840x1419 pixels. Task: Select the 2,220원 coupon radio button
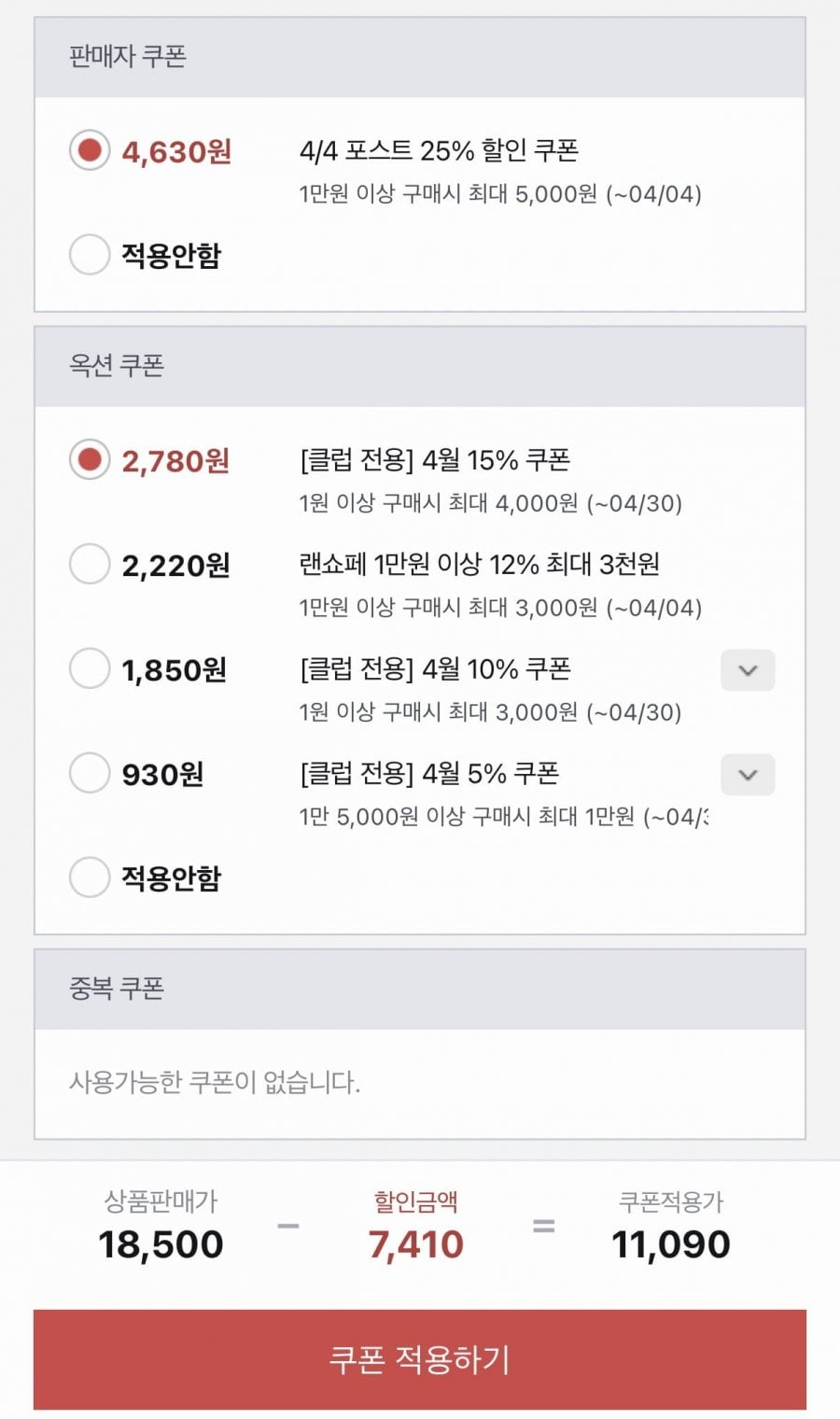(90, 564)
